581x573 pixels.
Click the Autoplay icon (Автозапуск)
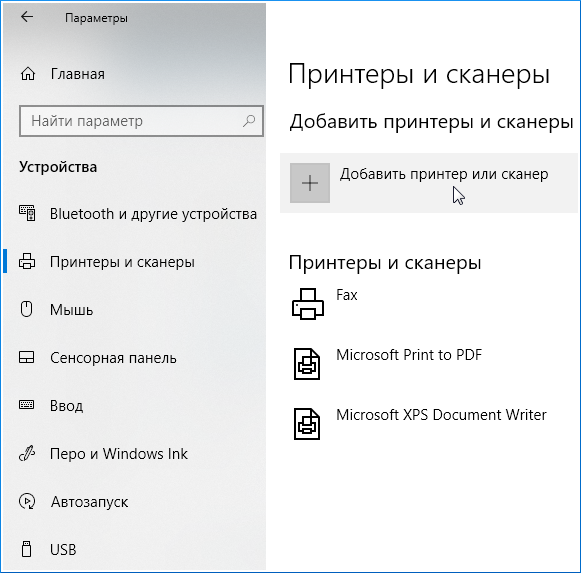[27, 501]
